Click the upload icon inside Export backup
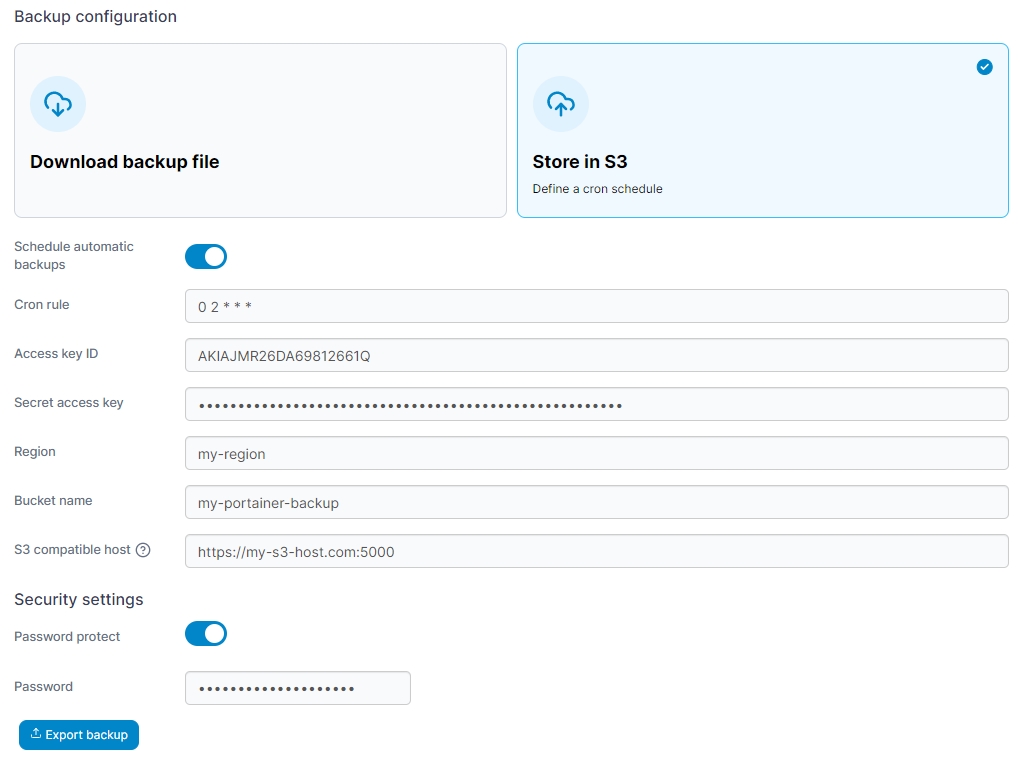The image size is (1023, 763). pyautogui.click(x=35, y=734)
